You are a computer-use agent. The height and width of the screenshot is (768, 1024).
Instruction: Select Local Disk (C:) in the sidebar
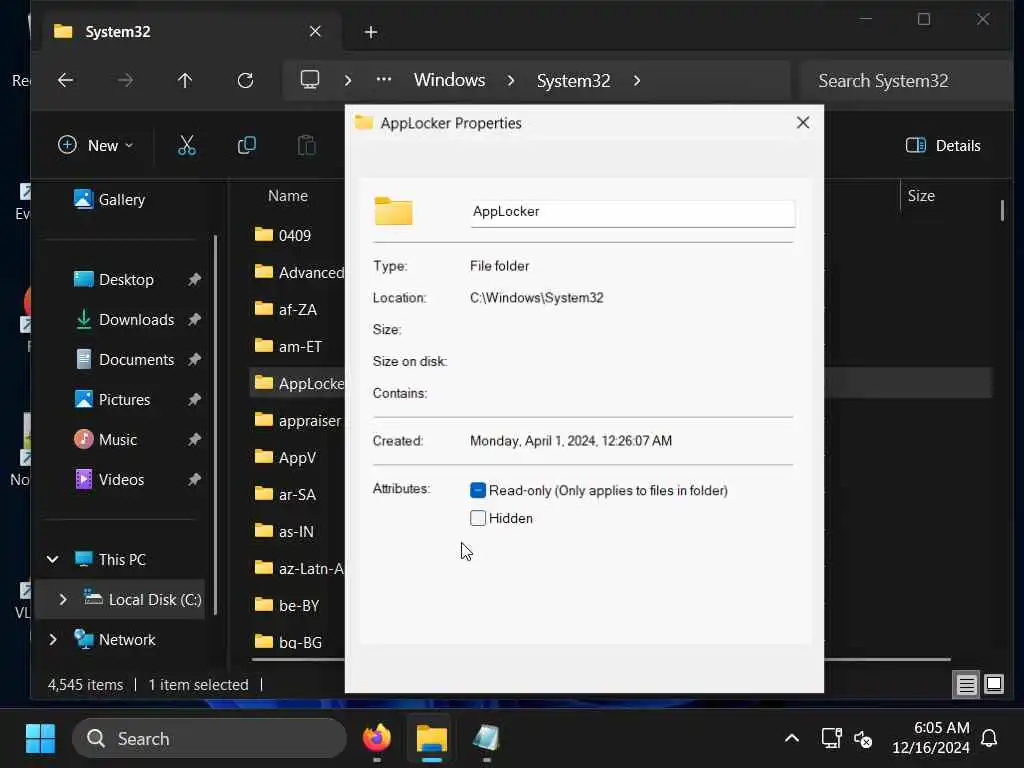(x=142, y=600)
